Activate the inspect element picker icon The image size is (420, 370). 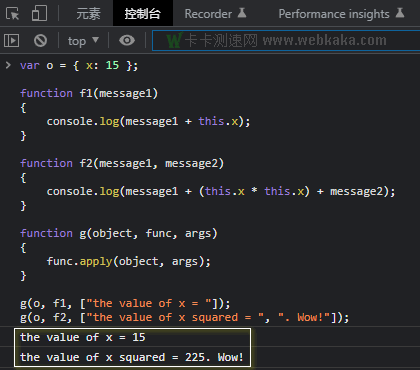pos(13,14)
